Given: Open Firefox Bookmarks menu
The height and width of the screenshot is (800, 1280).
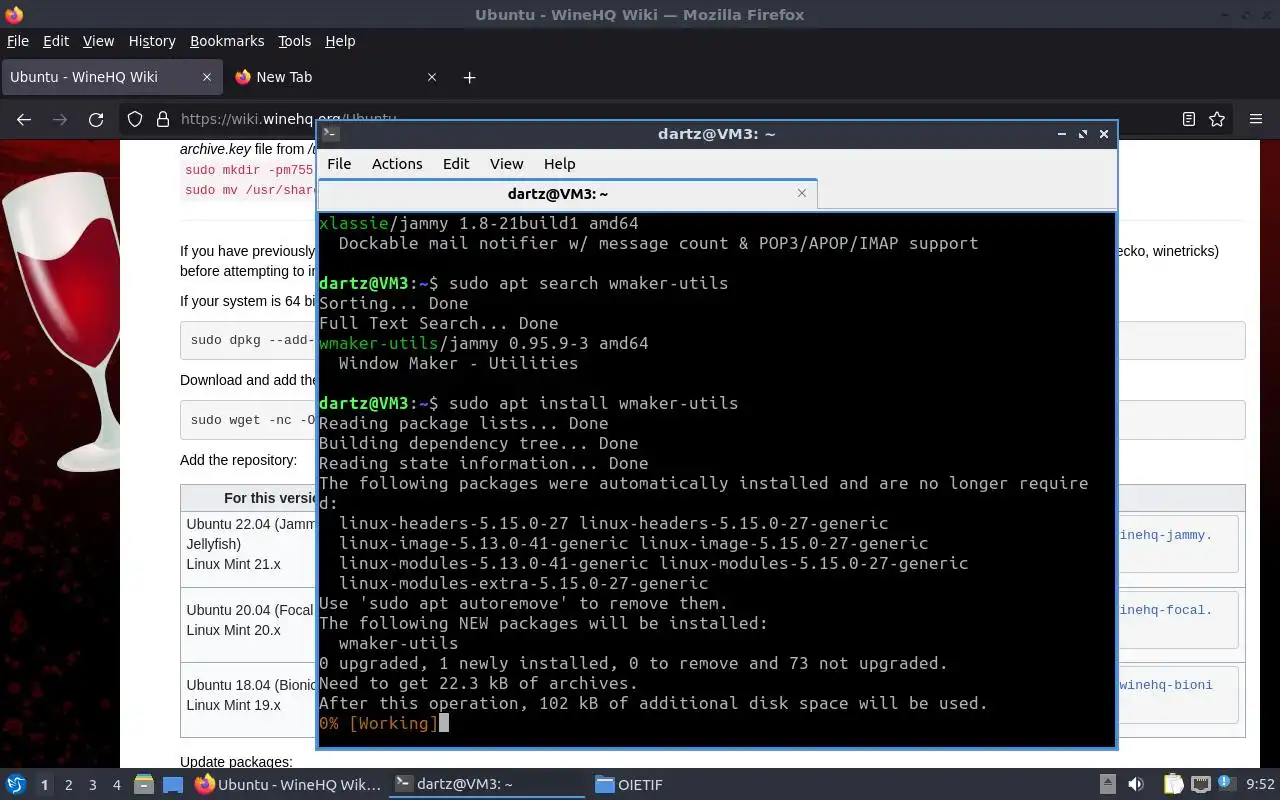Looking at the screenshot, I should point(227,41).
